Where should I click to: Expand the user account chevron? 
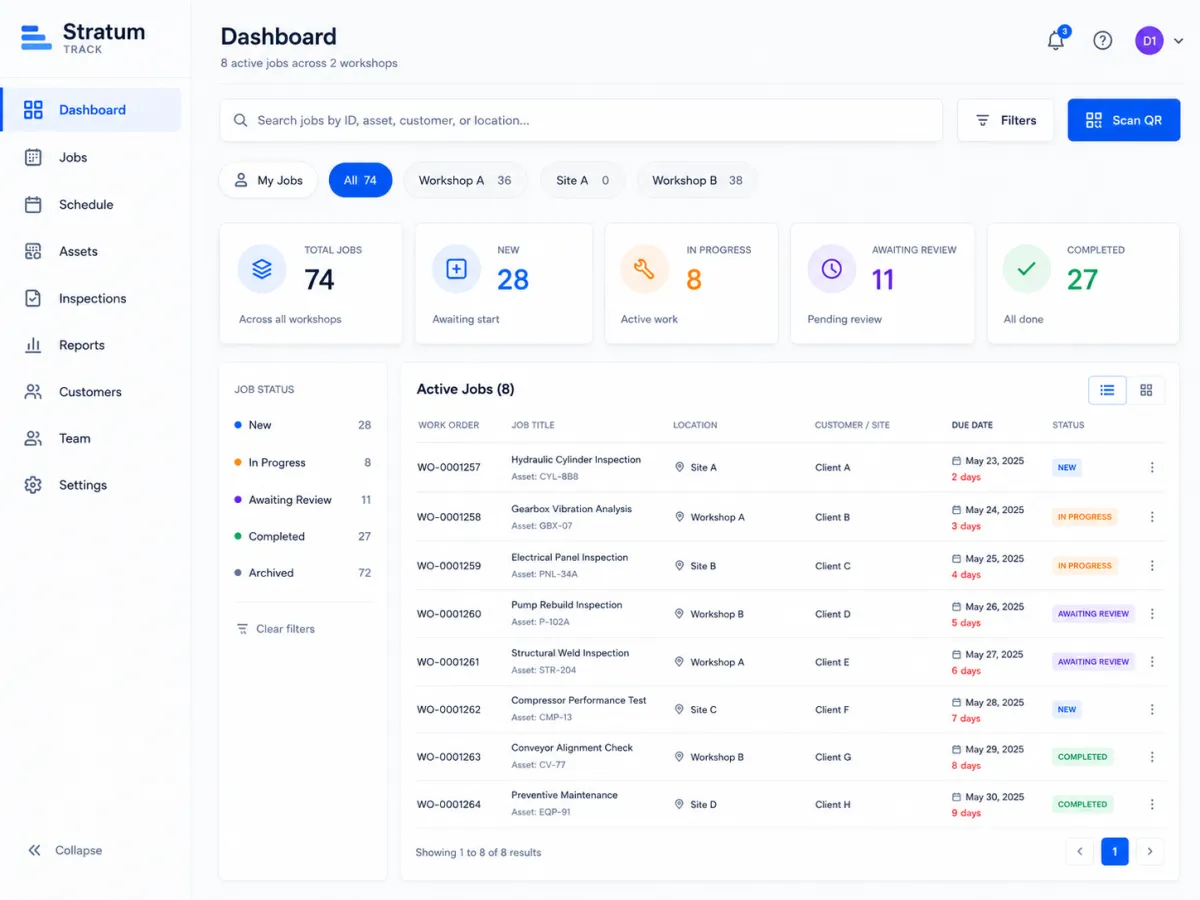pyautogui.click(x=1178, y=41)
